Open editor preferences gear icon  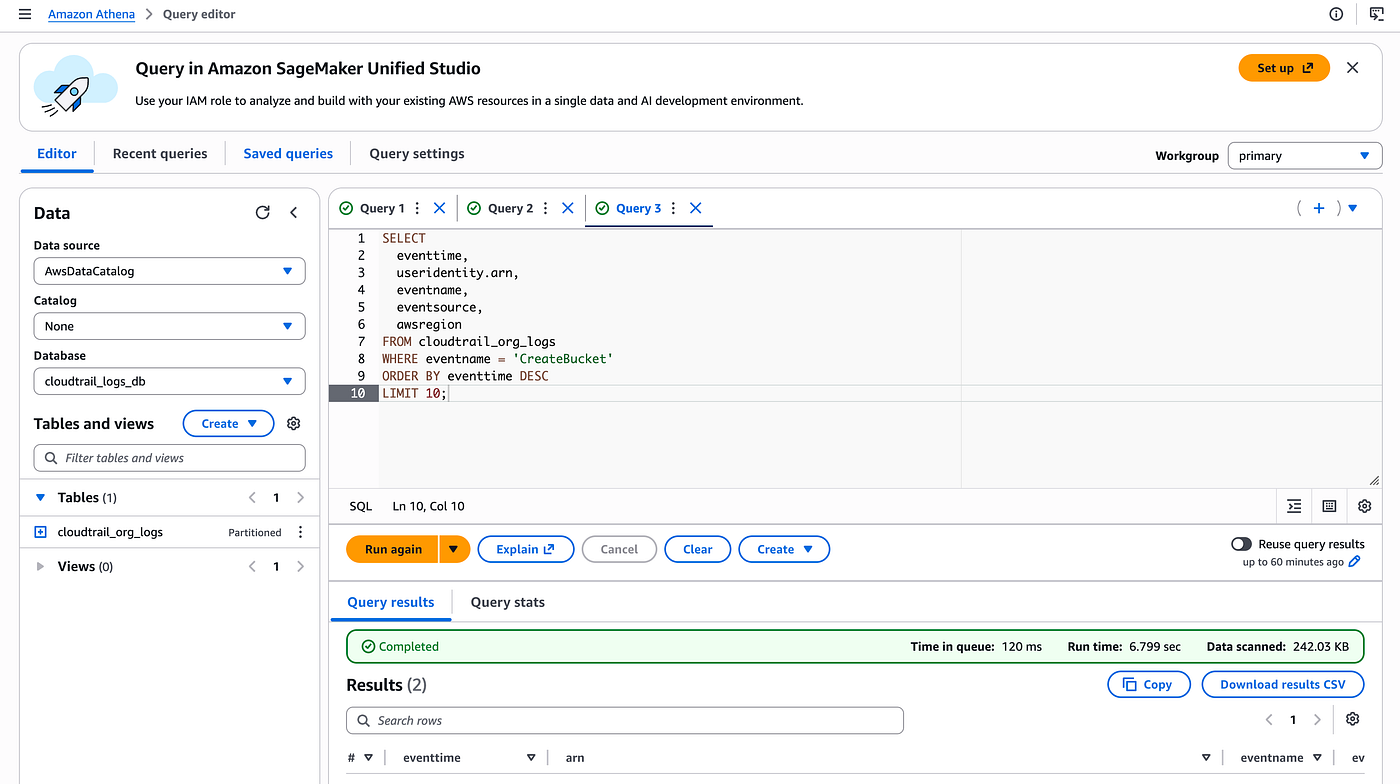pyautogui.click(x=1365, y=506)
